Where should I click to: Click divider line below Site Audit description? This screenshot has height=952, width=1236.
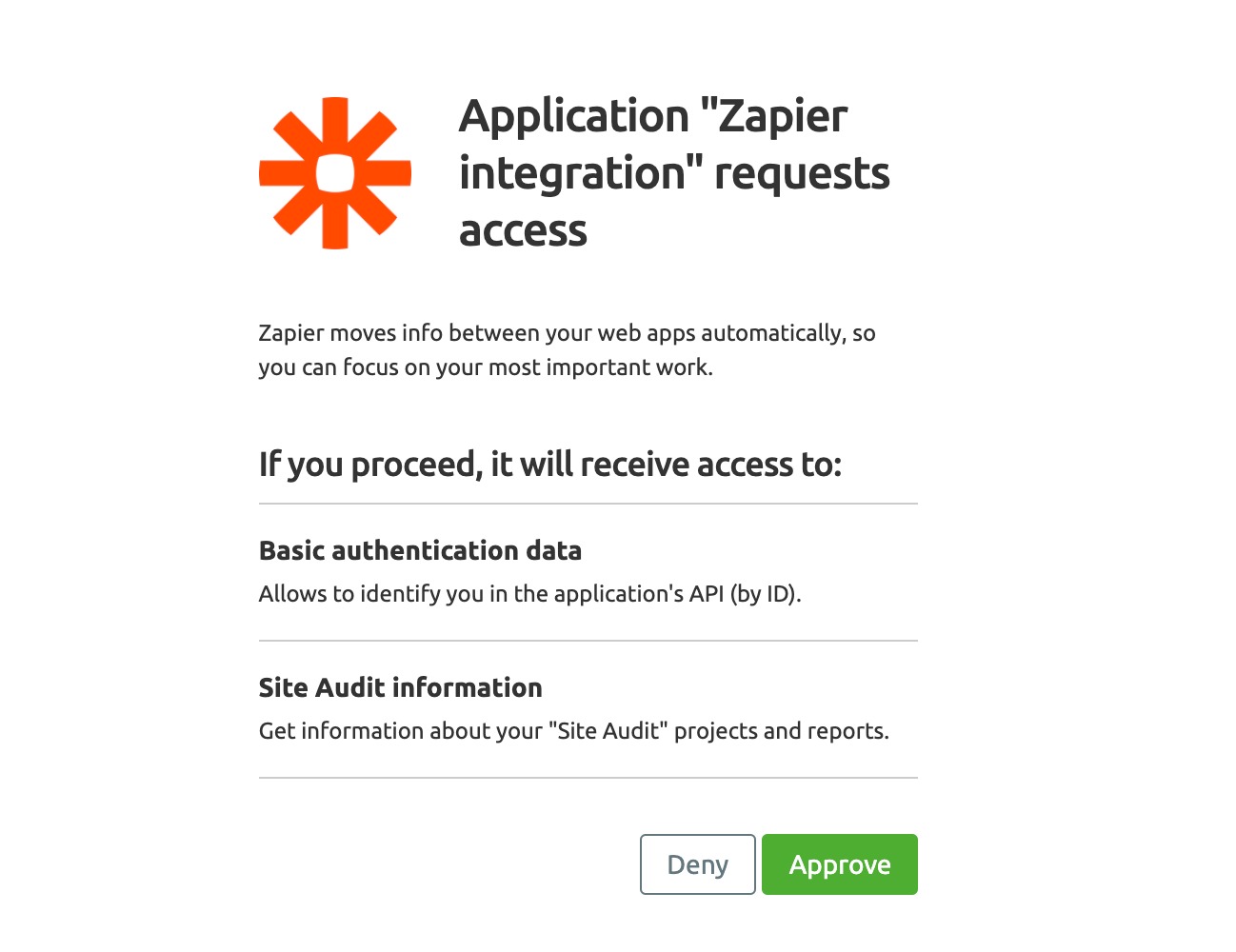(x=588, y=778)
